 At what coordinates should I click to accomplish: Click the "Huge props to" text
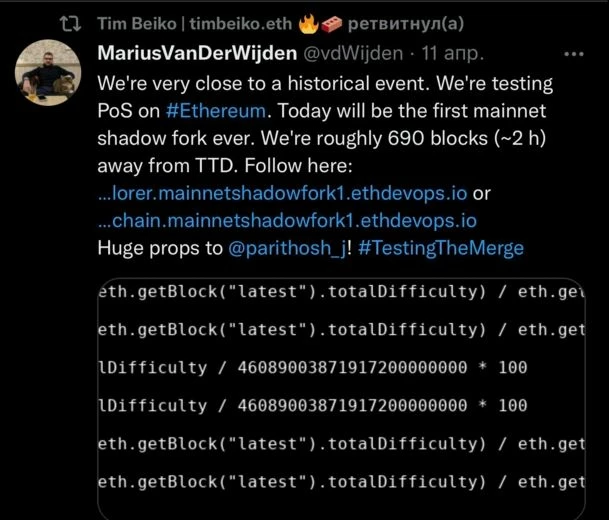point(160,249)
